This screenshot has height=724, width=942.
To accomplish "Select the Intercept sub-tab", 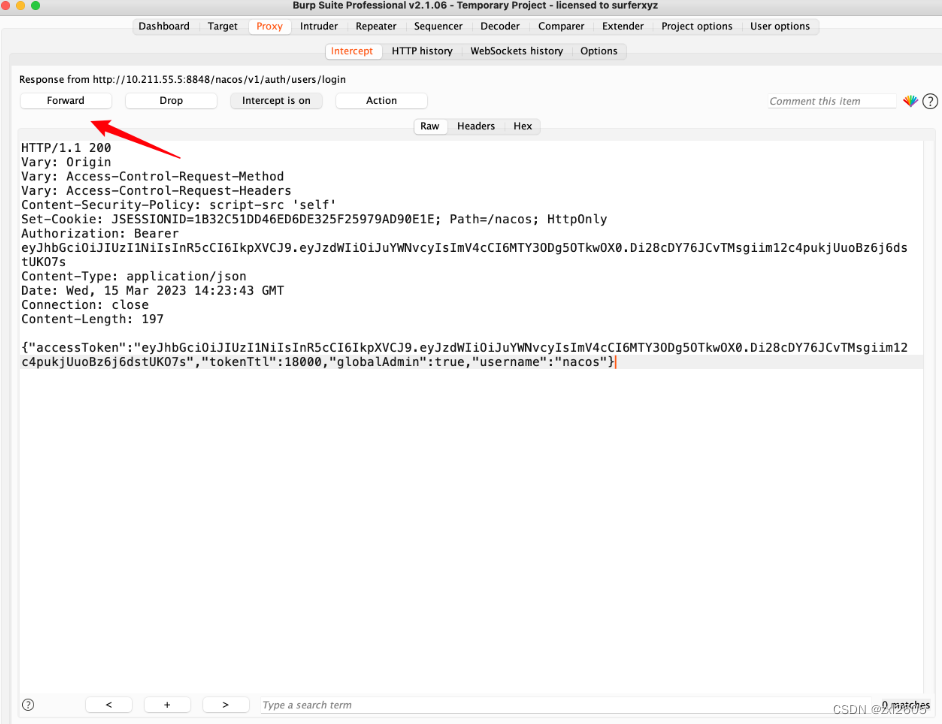I will (352, 51).
